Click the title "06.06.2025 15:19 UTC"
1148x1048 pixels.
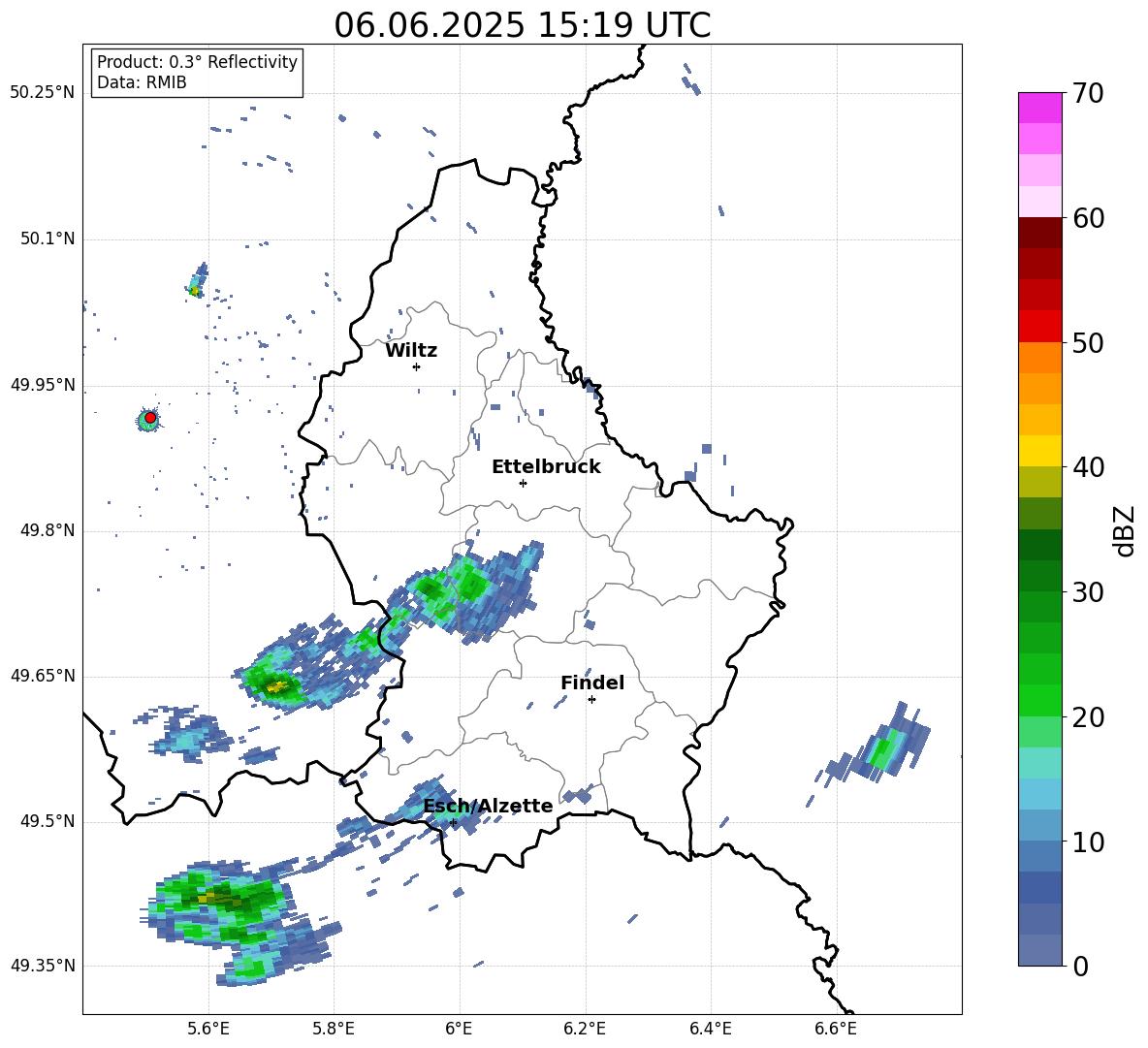point(522,25)
